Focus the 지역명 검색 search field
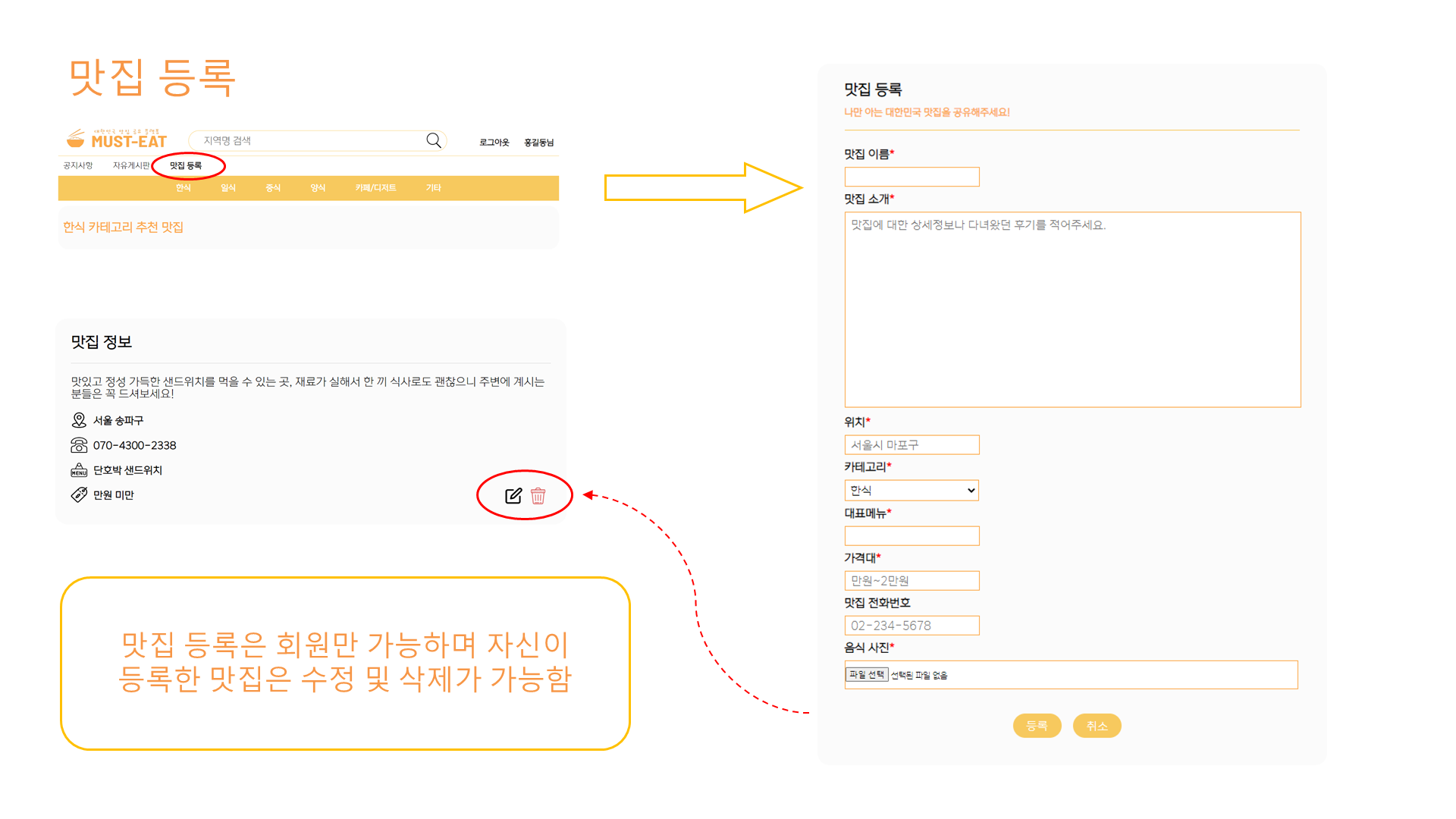The height and width of the screenshot is (819, 1456). (317, 140)
